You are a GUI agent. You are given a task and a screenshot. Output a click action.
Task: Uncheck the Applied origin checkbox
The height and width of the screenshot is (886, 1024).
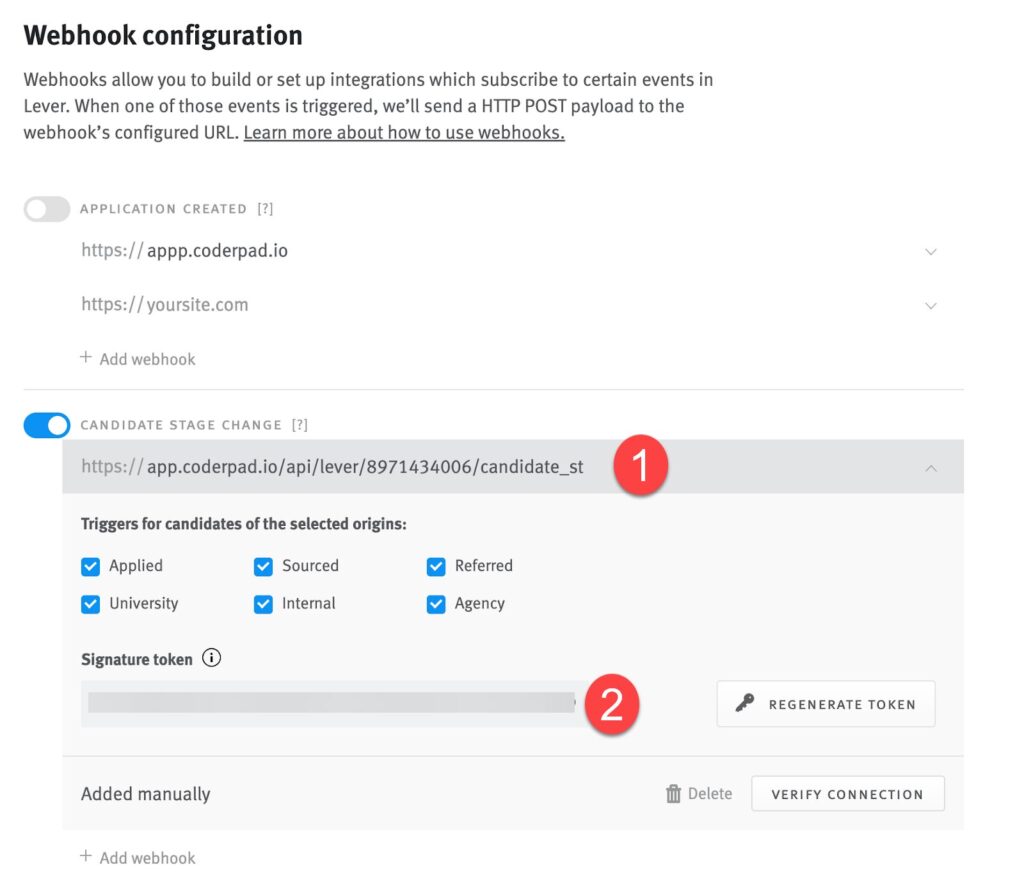(90, 566)
